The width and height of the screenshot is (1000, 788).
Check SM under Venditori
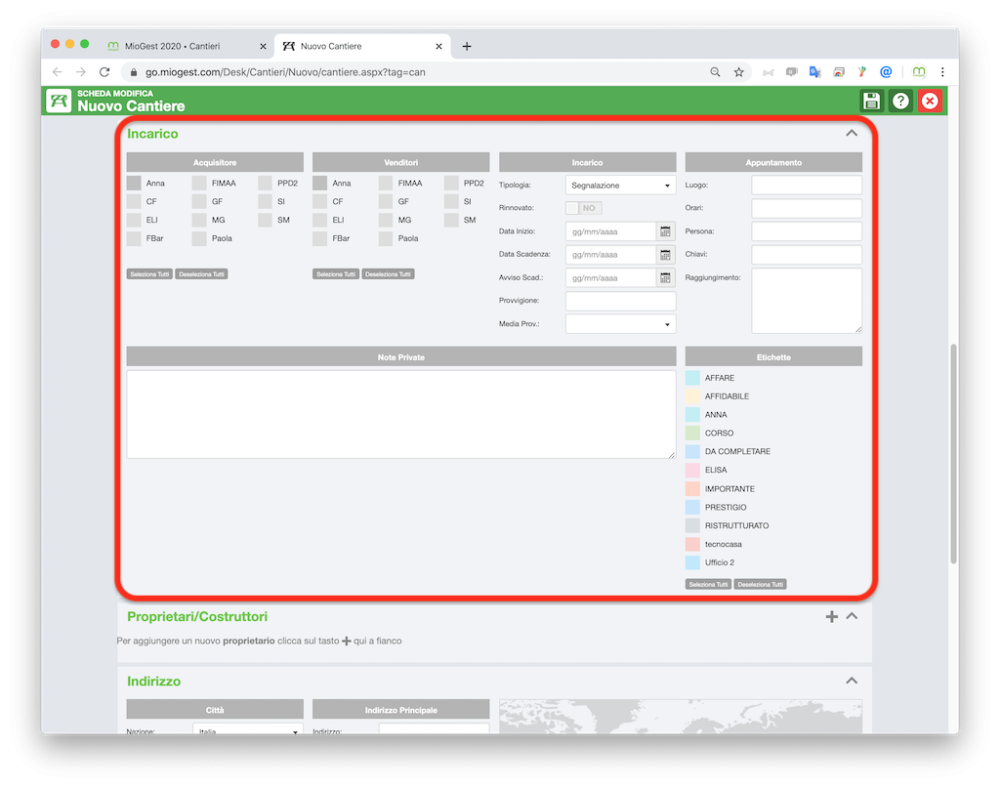[x=452, y=220]
